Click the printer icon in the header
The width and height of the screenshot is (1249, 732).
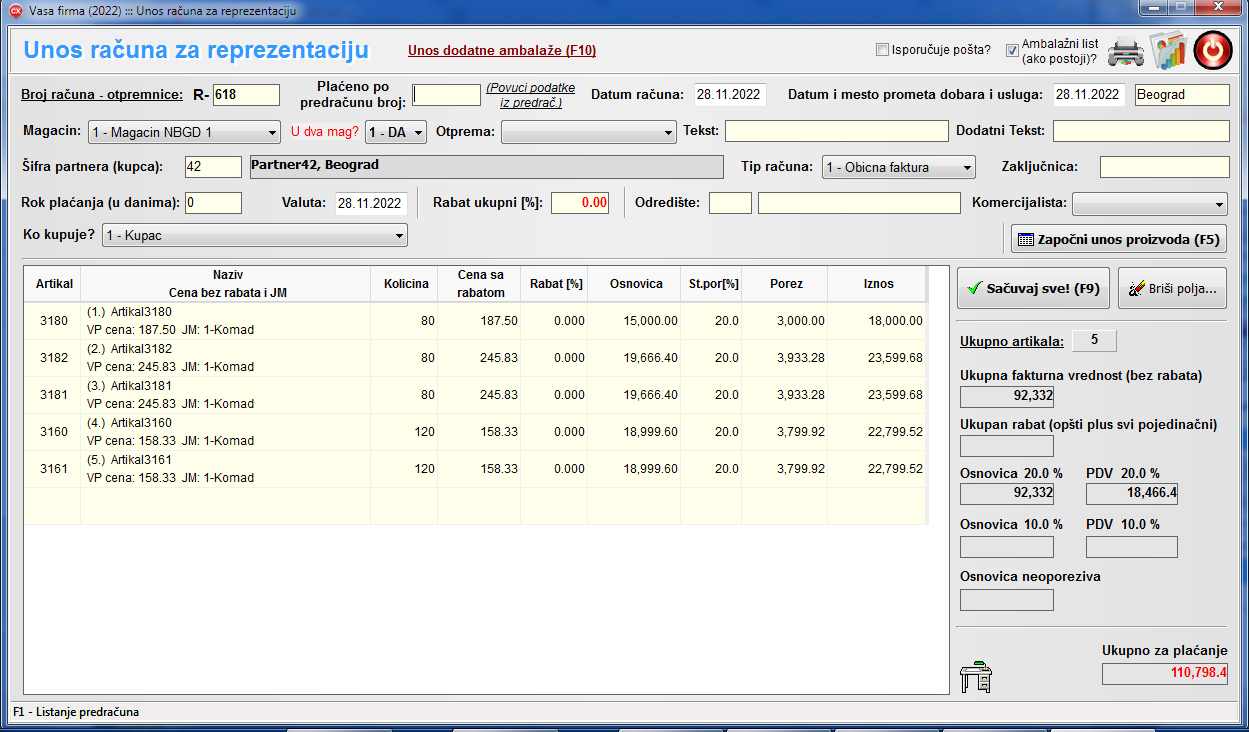pos(1124,50)
